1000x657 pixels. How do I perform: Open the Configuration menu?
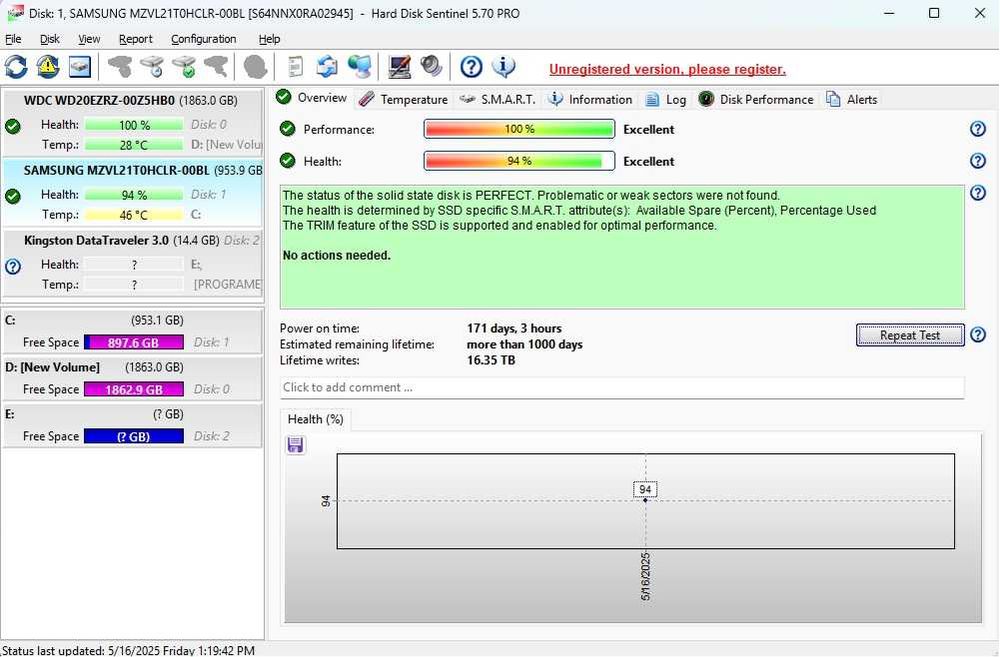point(203,39)
